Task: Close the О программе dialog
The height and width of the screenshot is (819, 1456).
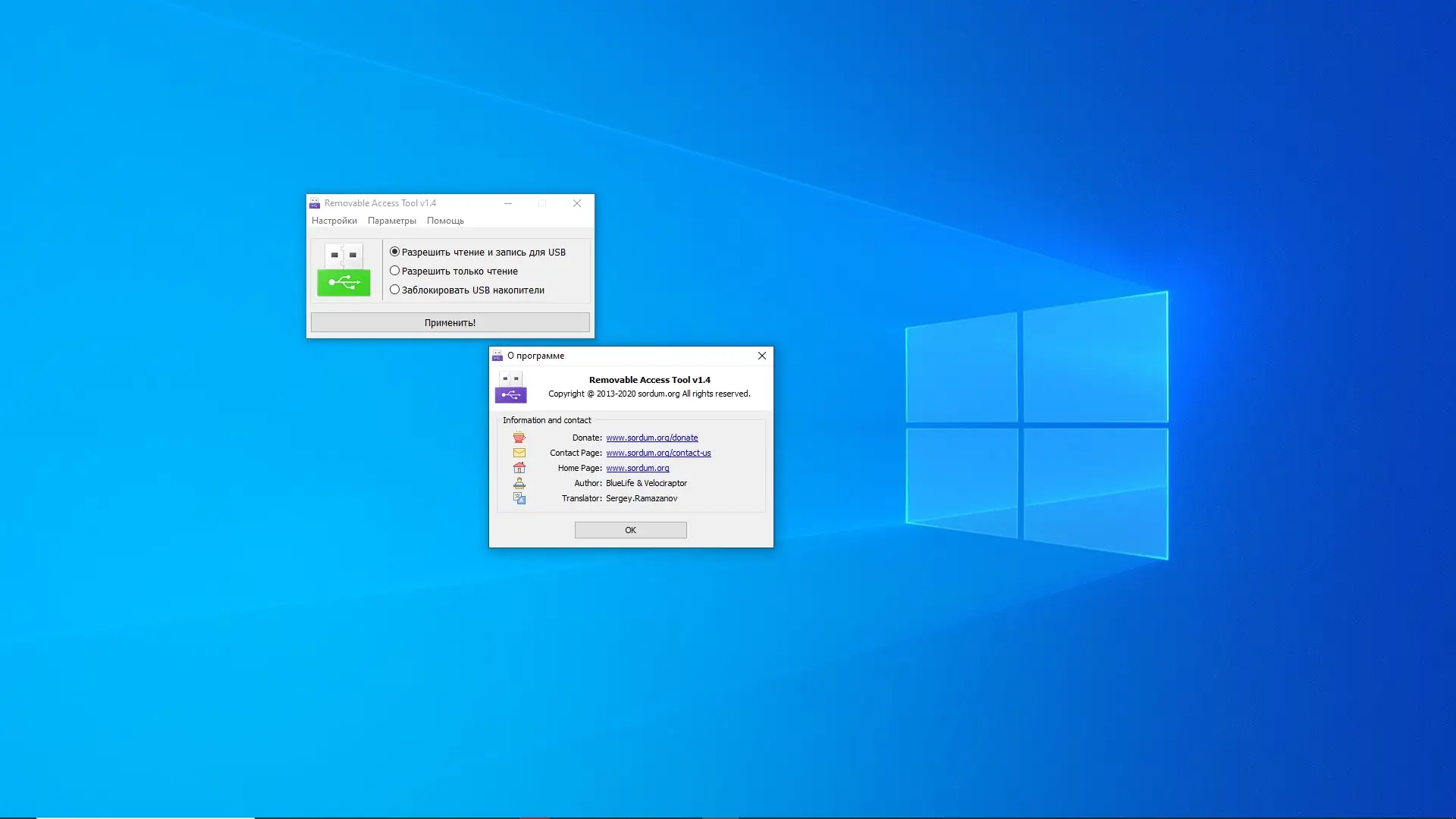Action: tap(761, 356)
